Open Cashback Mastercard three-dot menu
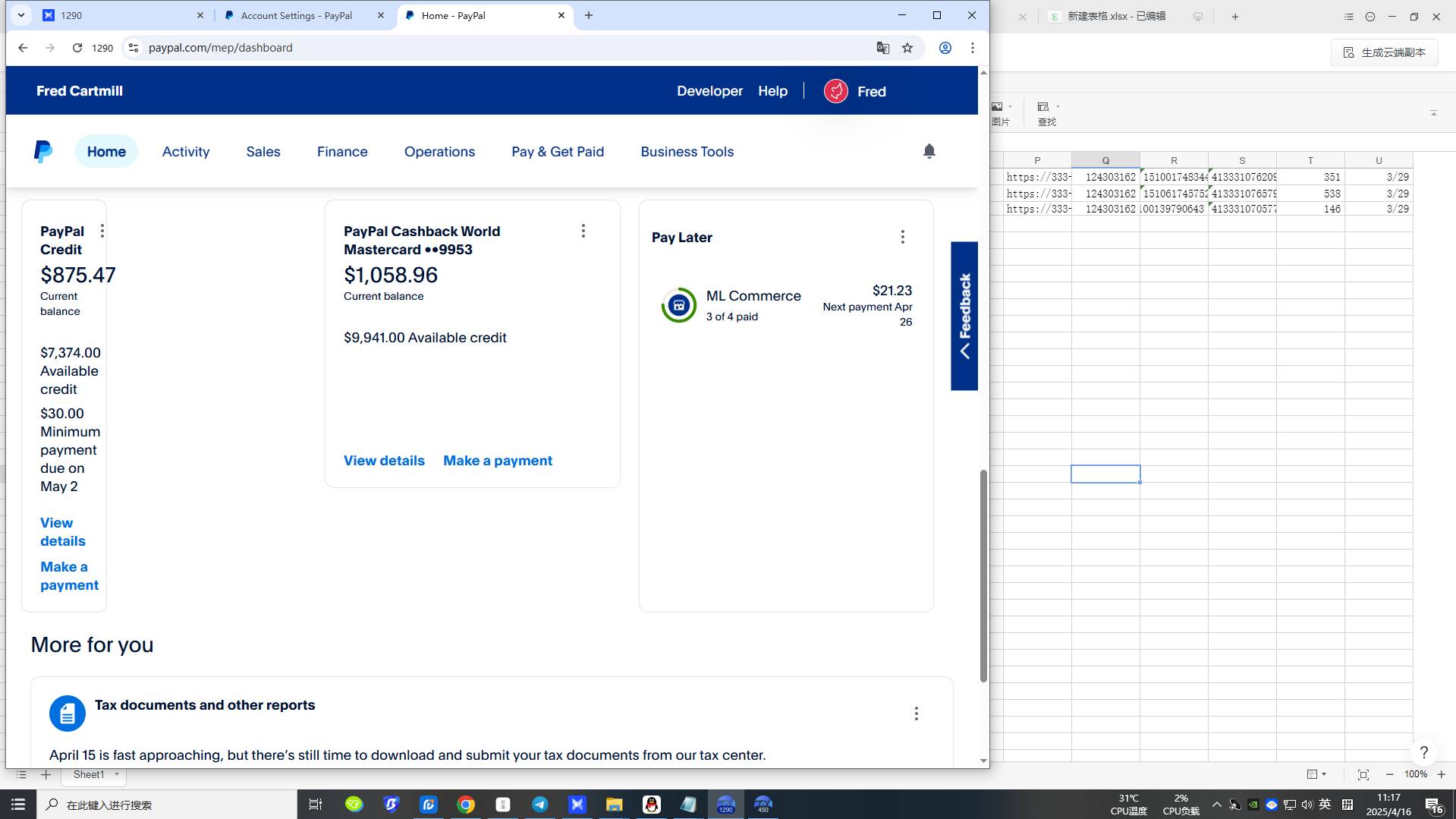The image size is (1456, 819). pos(583,231)
